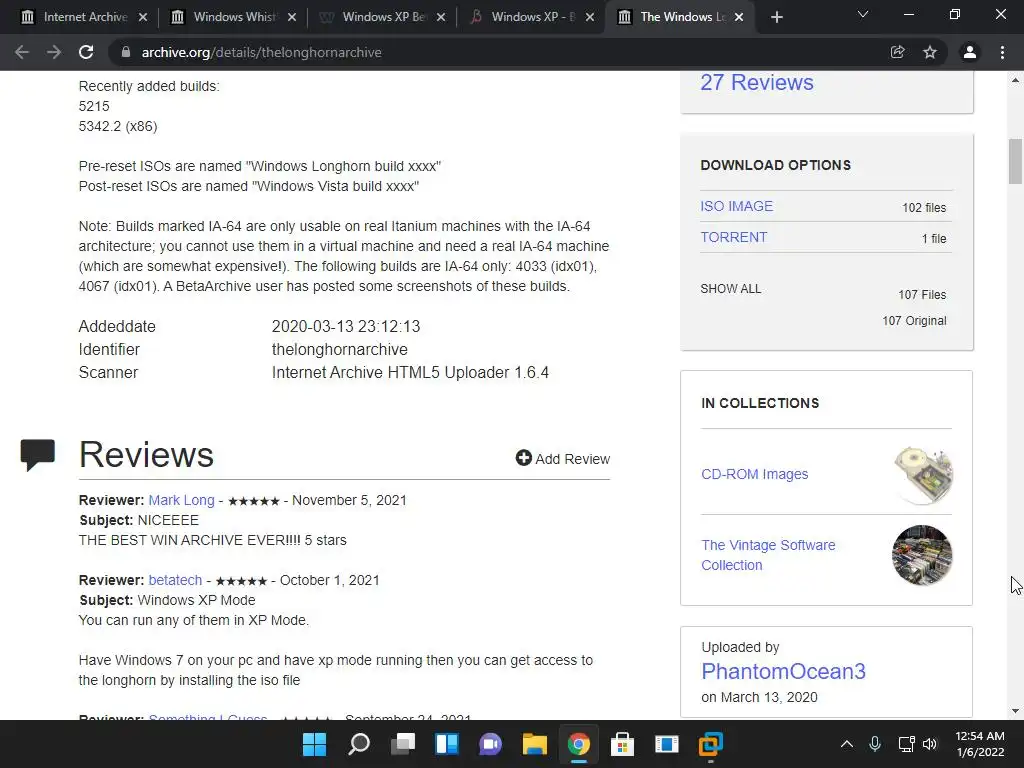
Task: Open the Chrome profile icon
Action: click(970, 52)
